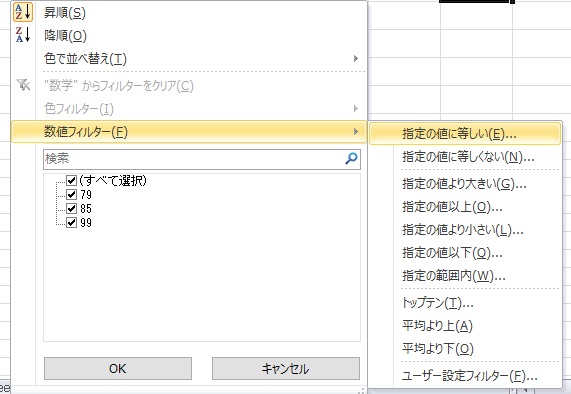
Task: Click the clear filter funnel icon
Action: click(23, 85)
